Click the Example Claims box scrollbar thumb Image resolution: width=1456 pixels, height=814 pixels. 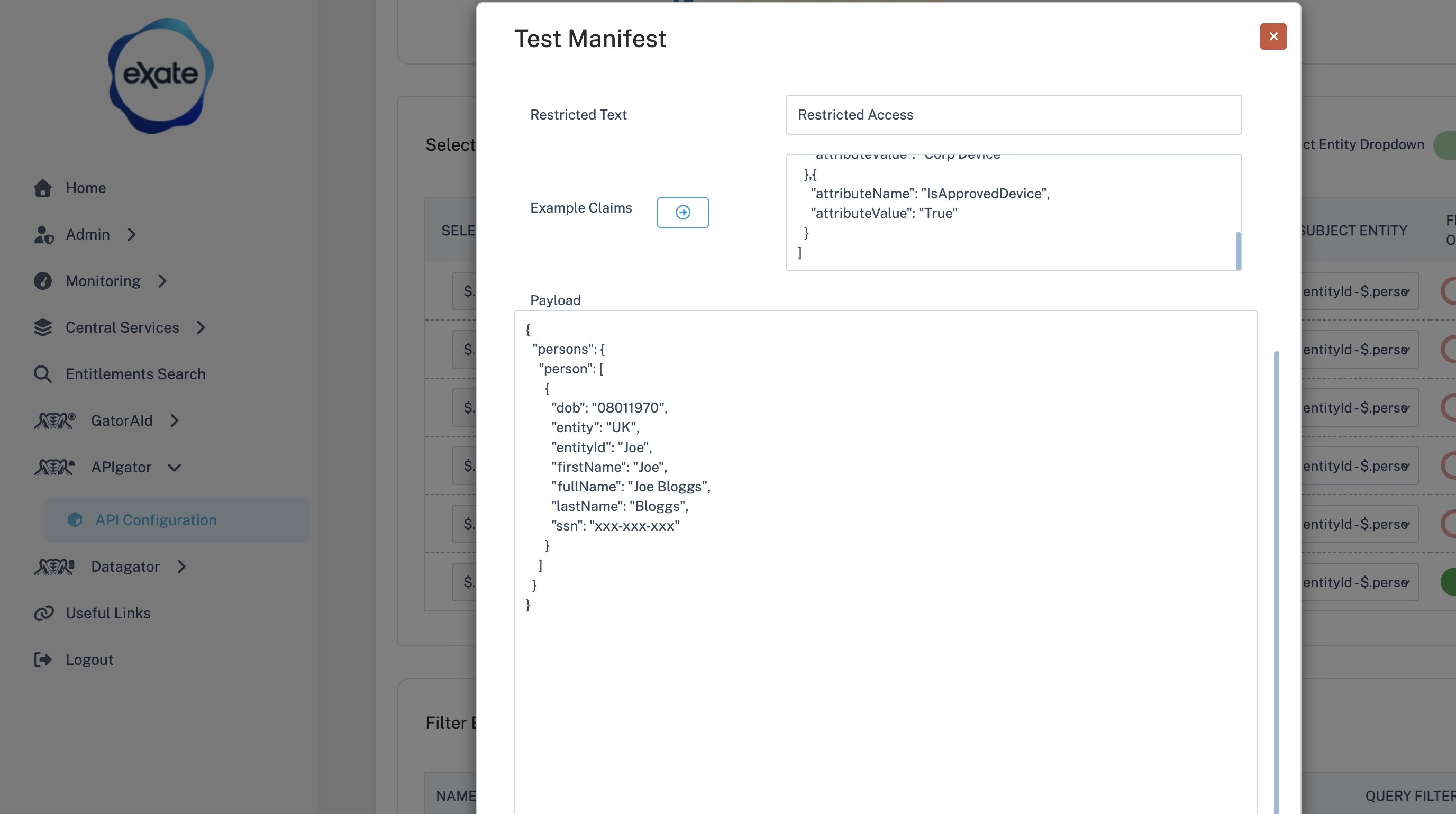point(1238,251)
